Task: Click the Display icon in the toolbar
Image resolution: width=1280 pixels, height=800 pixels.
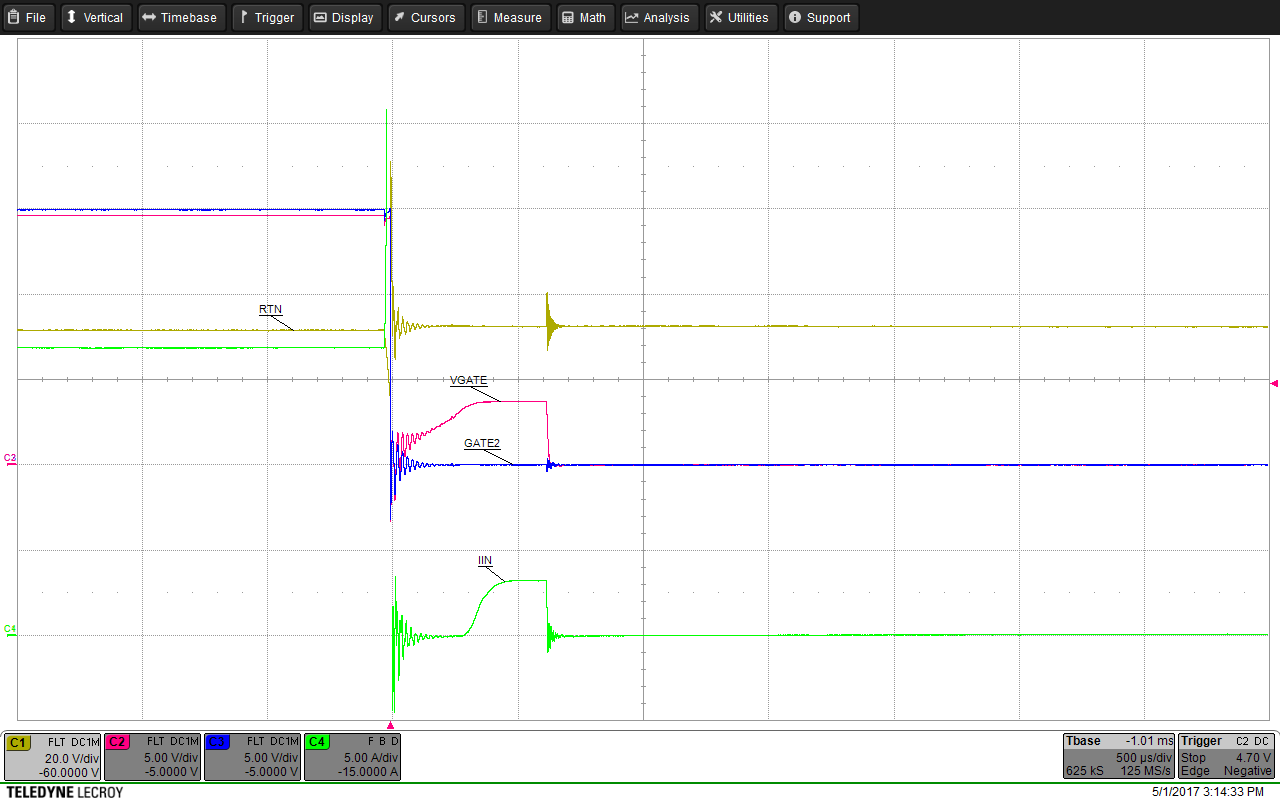Action: tap(321, 17)
